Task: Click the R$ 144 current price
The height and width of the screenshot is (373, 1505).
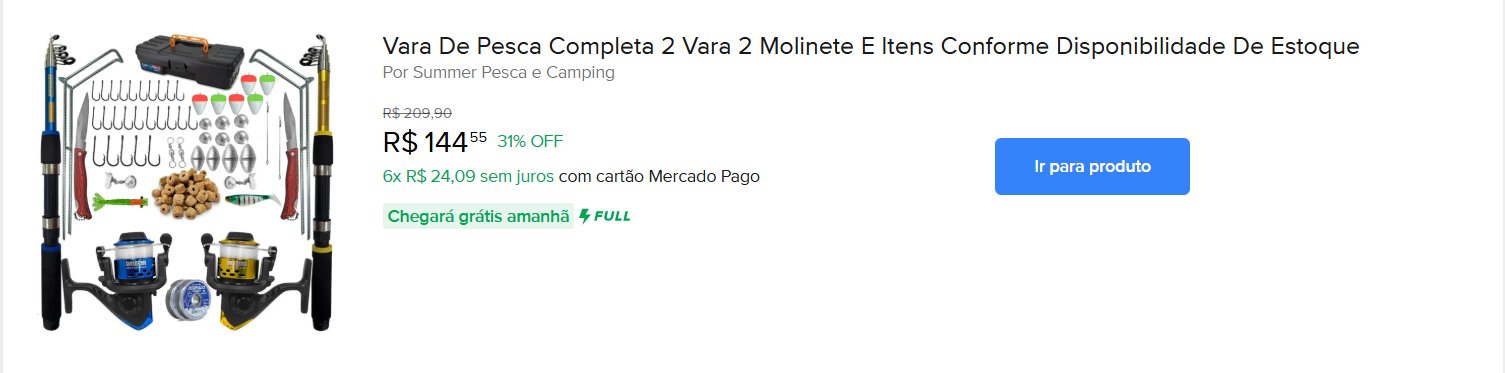Action: click(435, 142)
